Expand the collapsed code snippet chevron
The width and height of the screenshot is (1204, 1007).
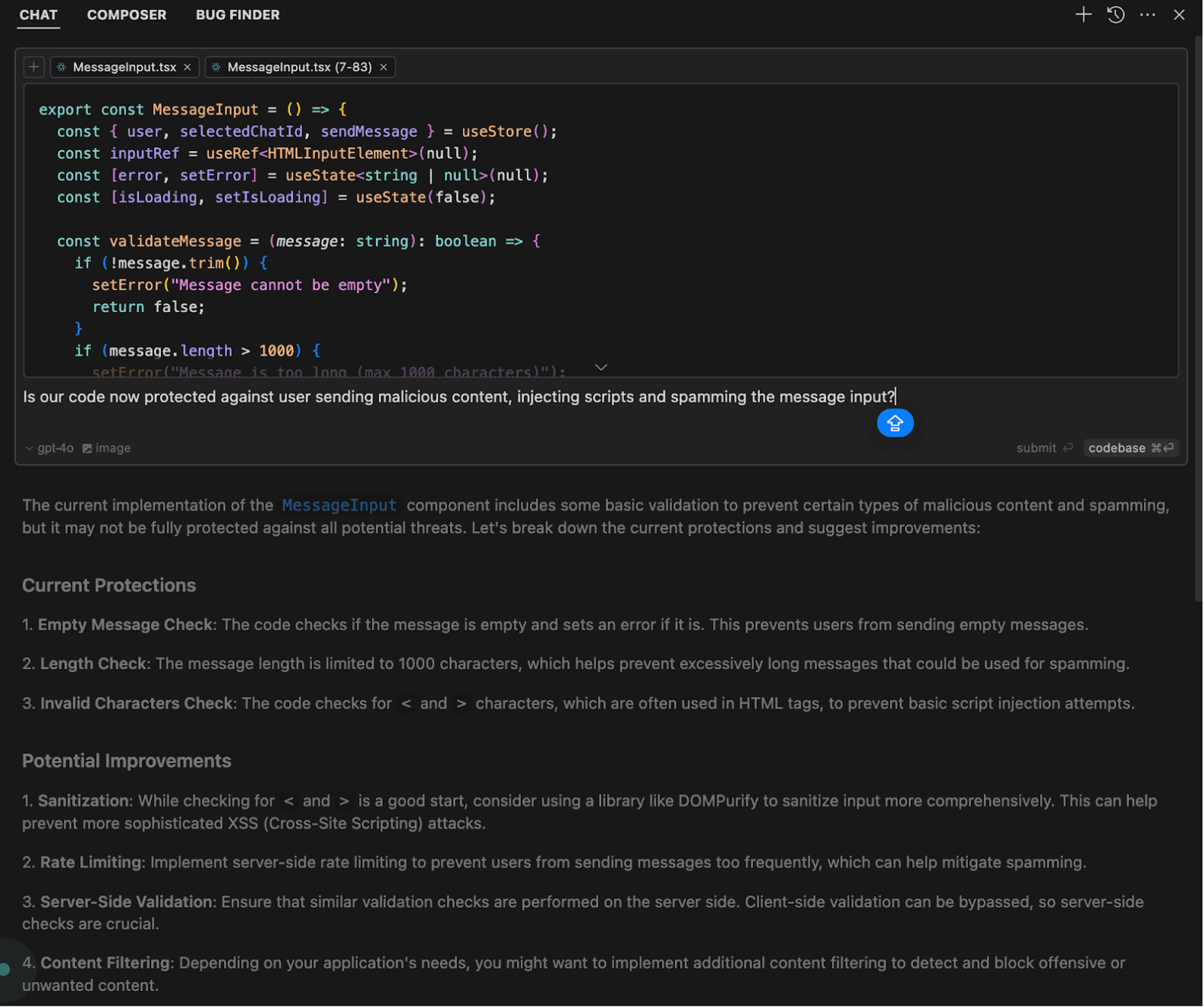point(601,368)
